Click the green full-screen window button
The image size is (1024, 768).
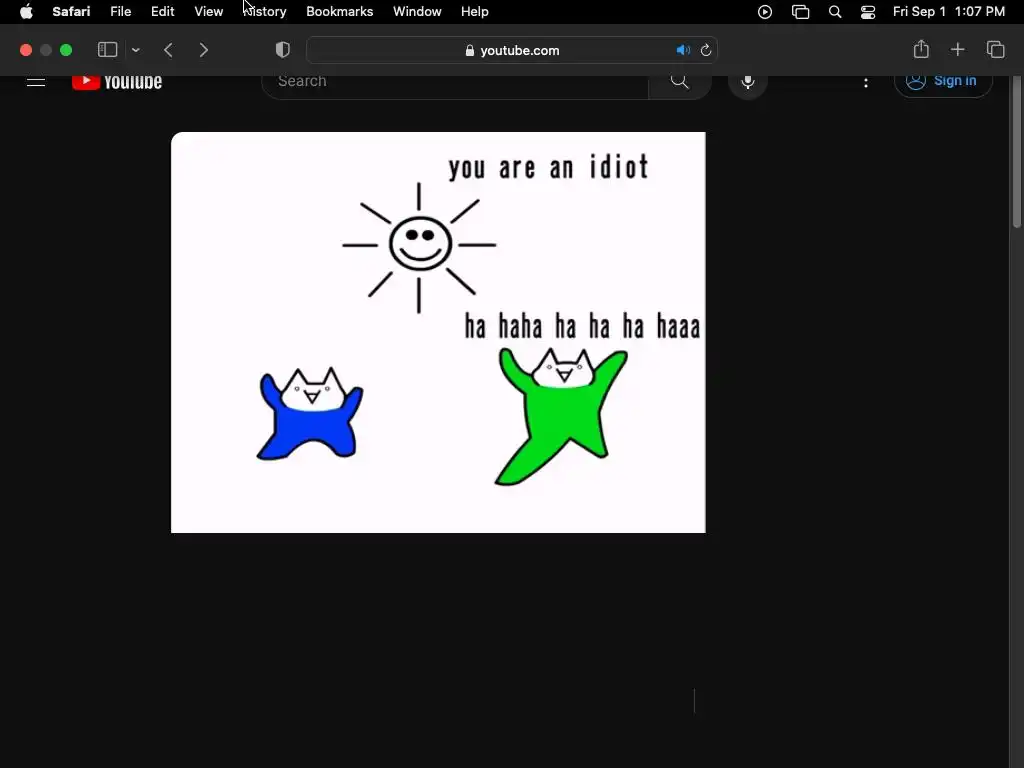[66, 50]
